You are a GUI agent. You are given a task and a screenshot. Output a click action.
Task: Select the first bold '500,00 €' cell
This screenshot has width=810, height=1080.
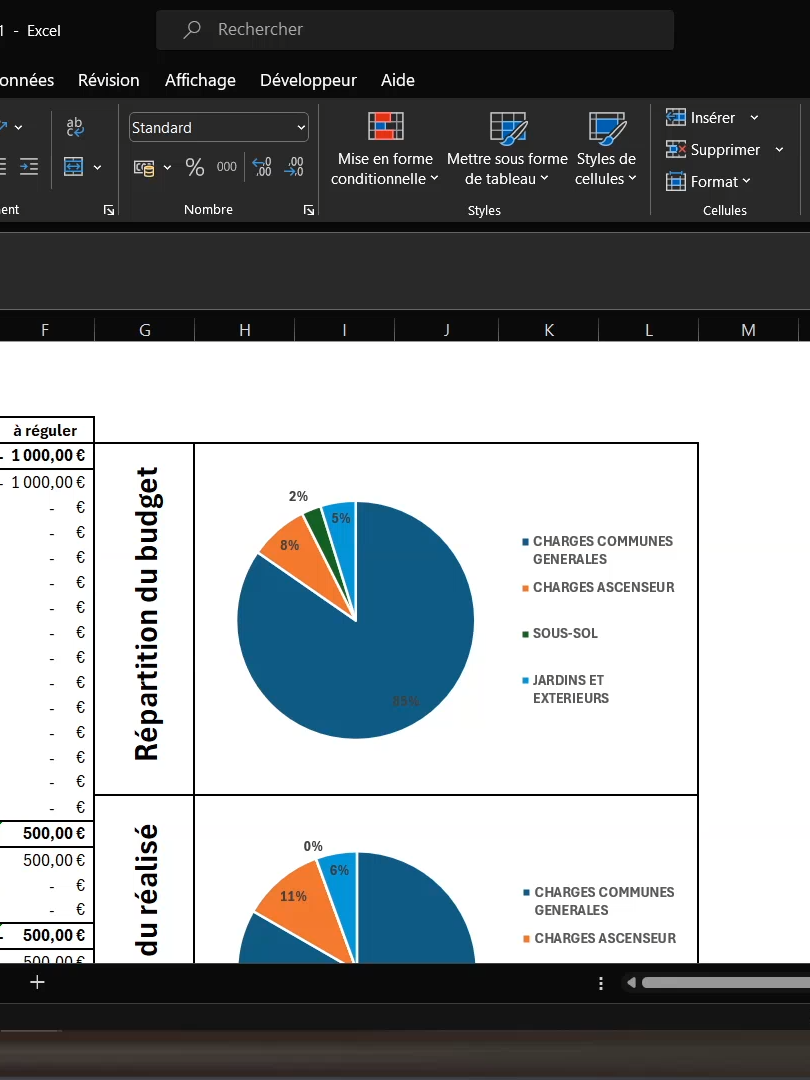[x=46, y=833]
